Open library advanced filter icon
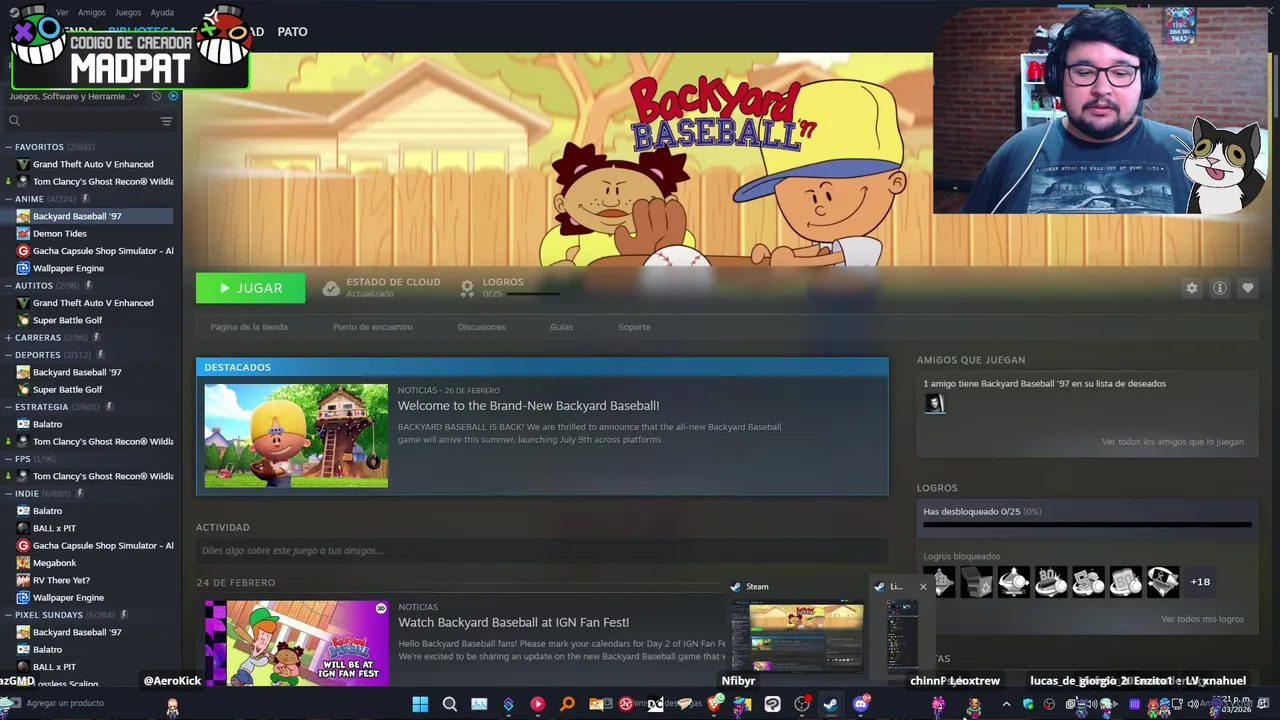Image resolution: width=1280 pixels, height=720 pixels. (x=166, y=121)
